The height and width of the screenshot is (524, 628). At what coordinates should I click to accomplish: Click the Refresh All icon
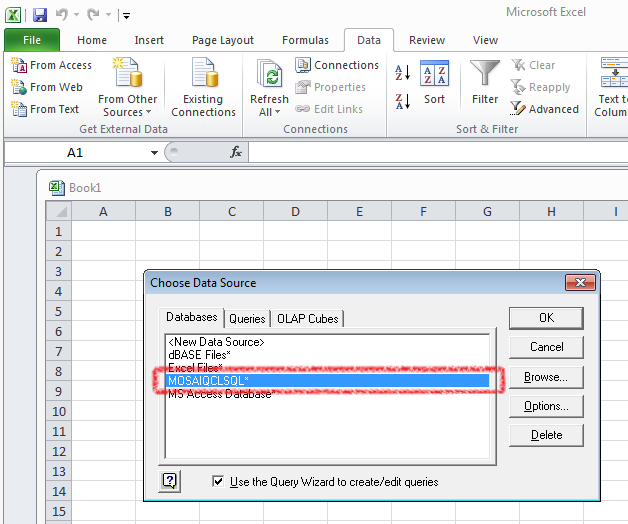(270, 74)
